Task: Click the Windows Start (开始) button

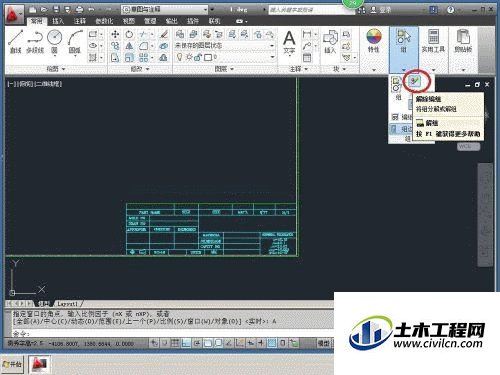Action: [12, 364]
